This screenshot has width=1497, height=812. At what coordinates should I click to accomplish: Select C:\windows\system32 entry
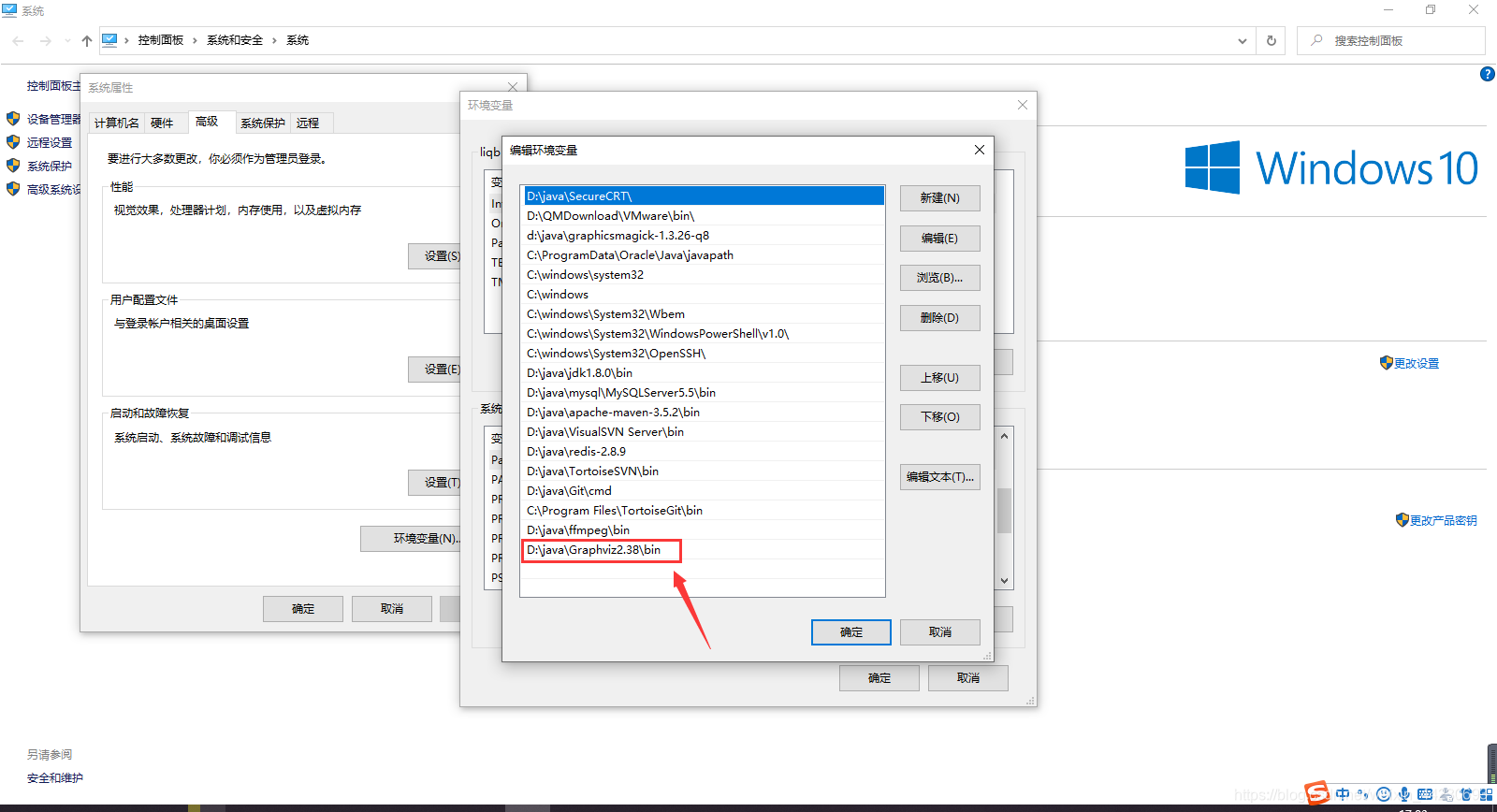click(704, 275)
